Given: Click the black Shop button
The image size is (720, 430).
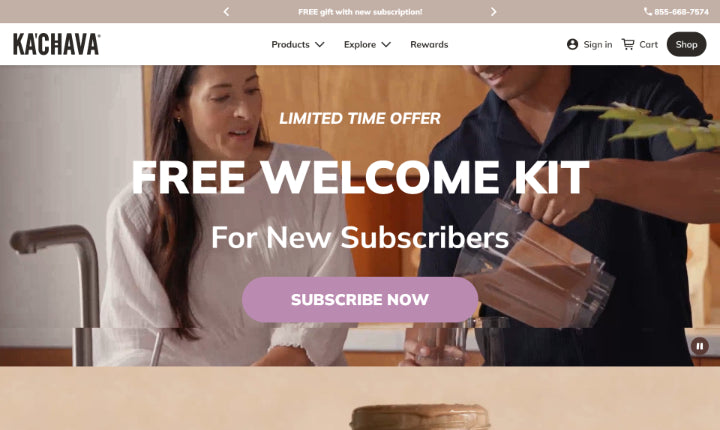Looking at the screenshot, I should click(x=686, y=44).
